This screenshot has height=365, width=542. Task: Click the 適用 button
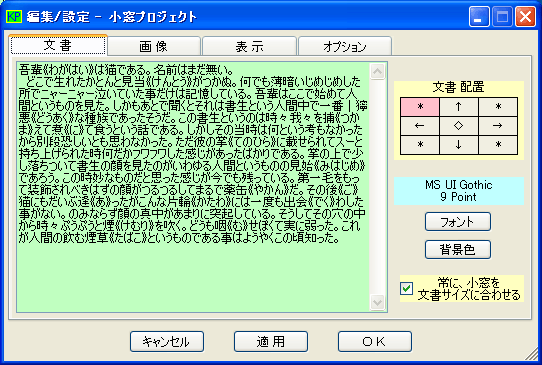coord(271,341)
